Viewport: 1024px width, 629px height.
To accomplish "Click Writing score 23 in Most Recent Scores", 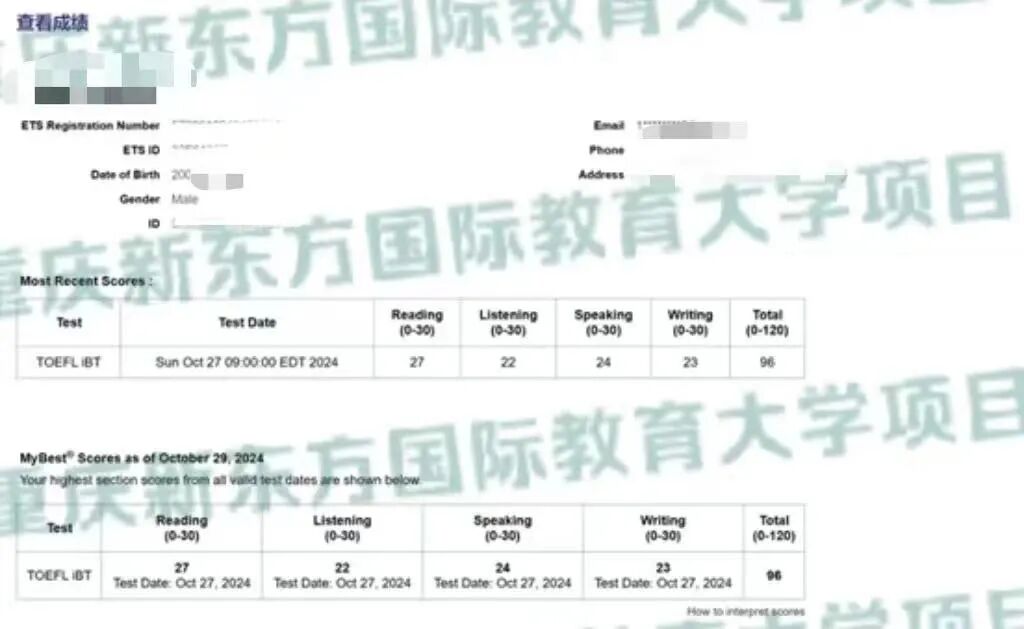I will click(690, 363).
